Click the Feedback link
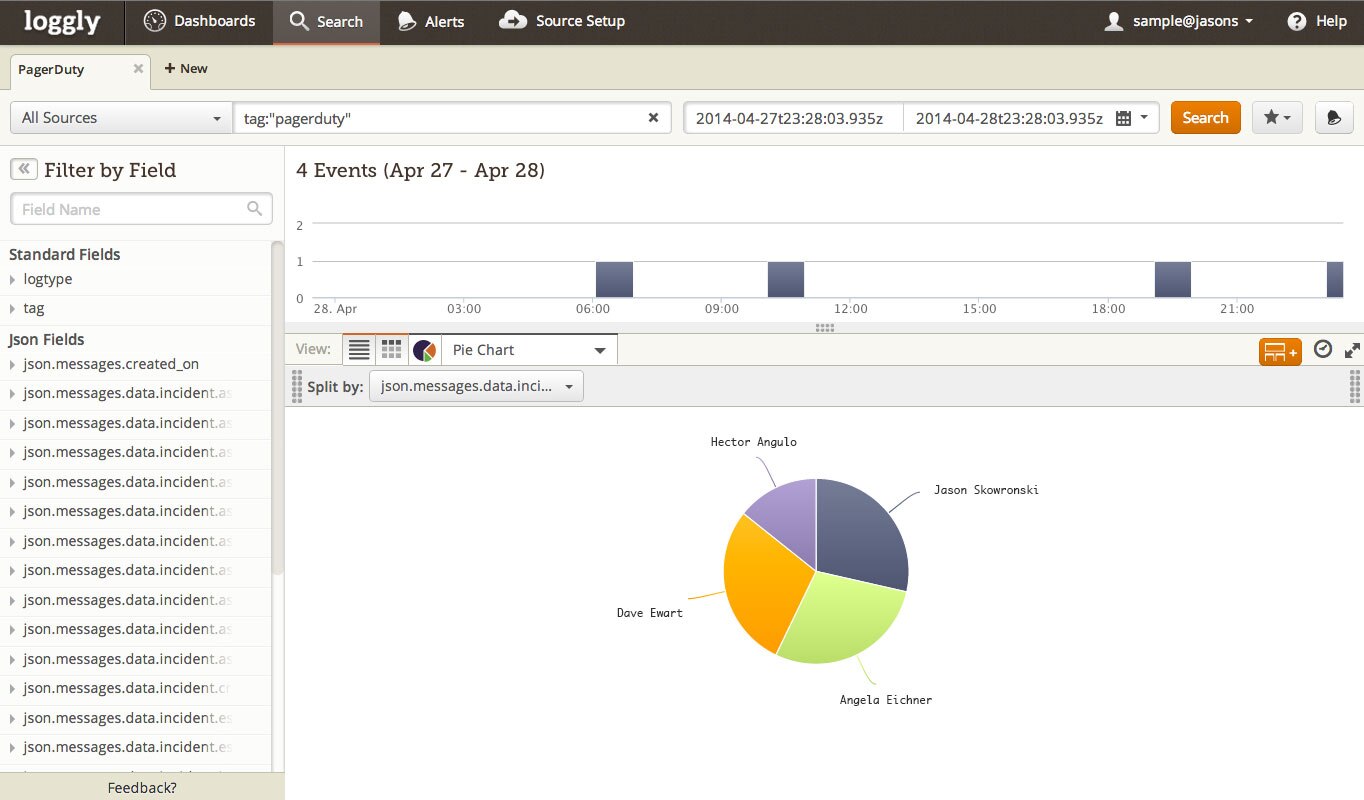Screen dimensions: 1364x800 pyautogui.click(x=142, y=788)
